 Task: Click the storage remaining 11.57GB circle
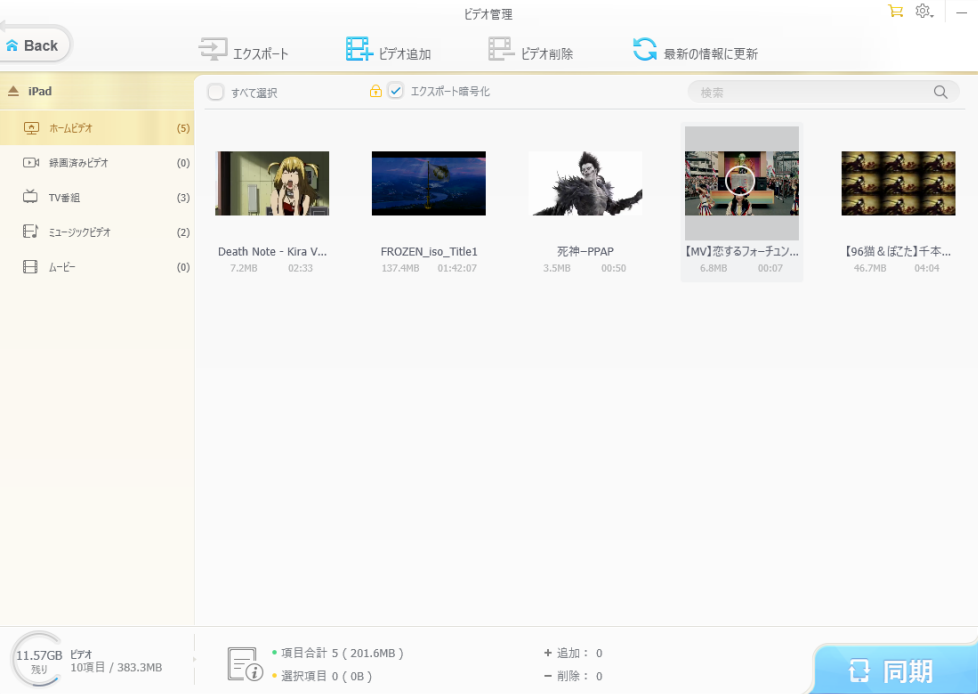(39, 659)
